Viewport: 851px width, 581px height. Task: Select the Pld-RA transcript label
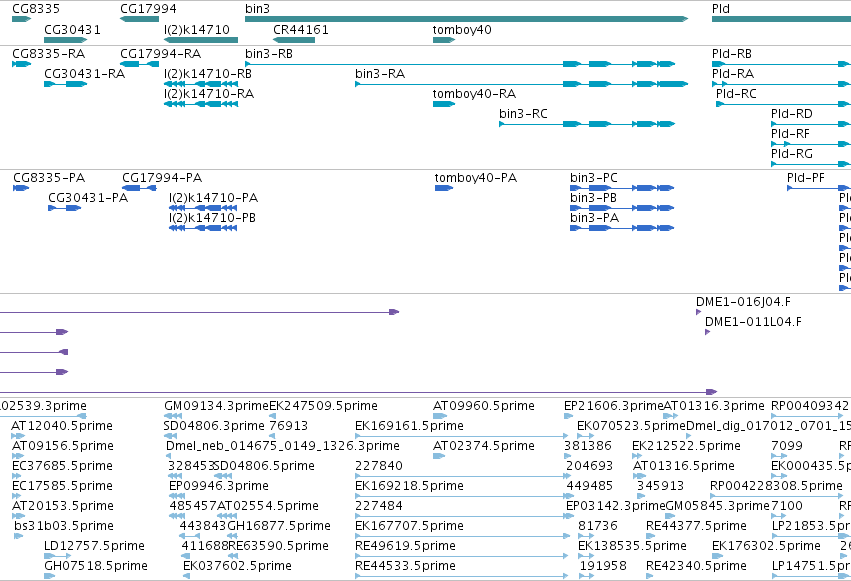(x=733, y=74)
